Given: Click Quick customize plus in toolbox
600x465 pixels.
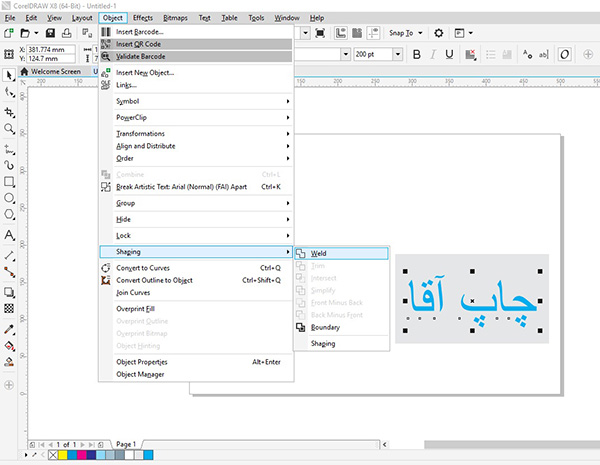Looking at the screenshot, I should coord(9,385).
